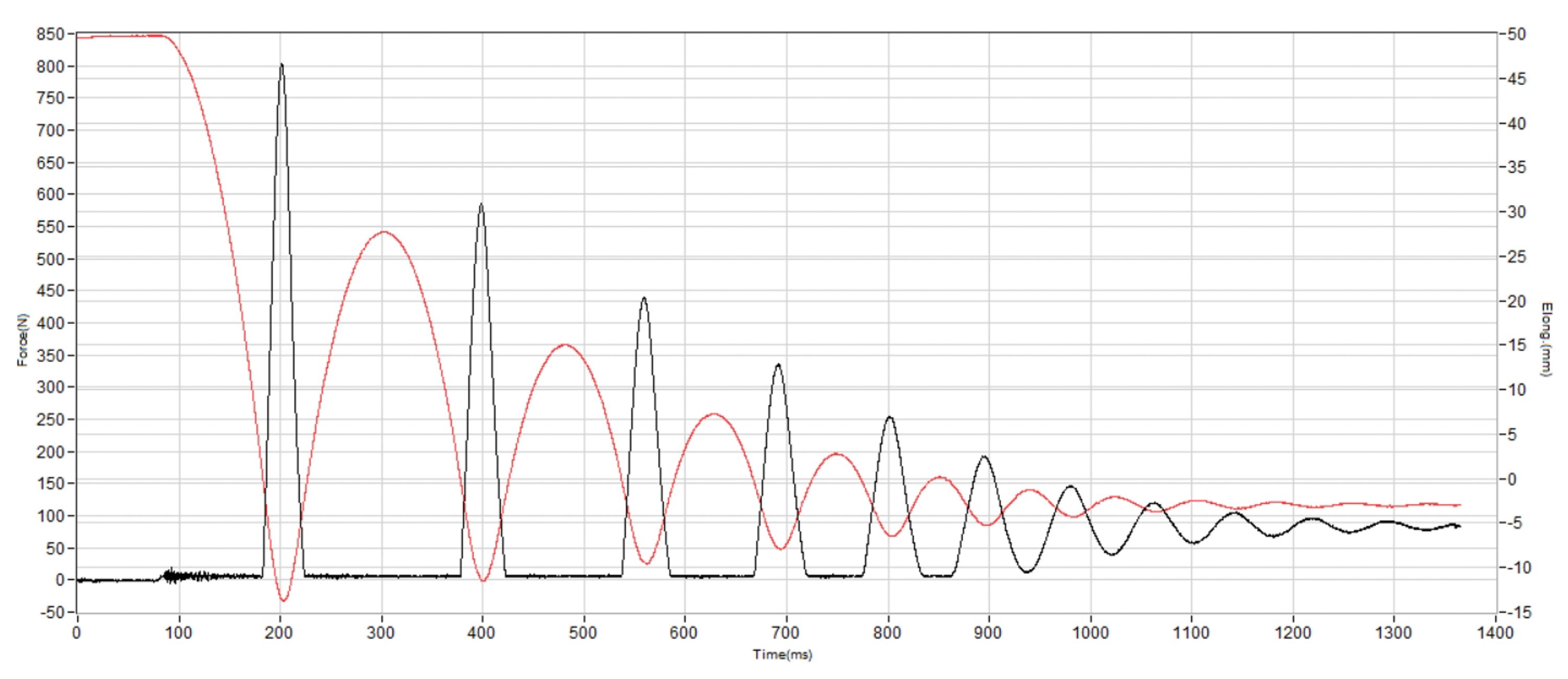This screenshot has width=1568, height=679.
Task: Click the 500 force axis label
Action: pos(51,259)
